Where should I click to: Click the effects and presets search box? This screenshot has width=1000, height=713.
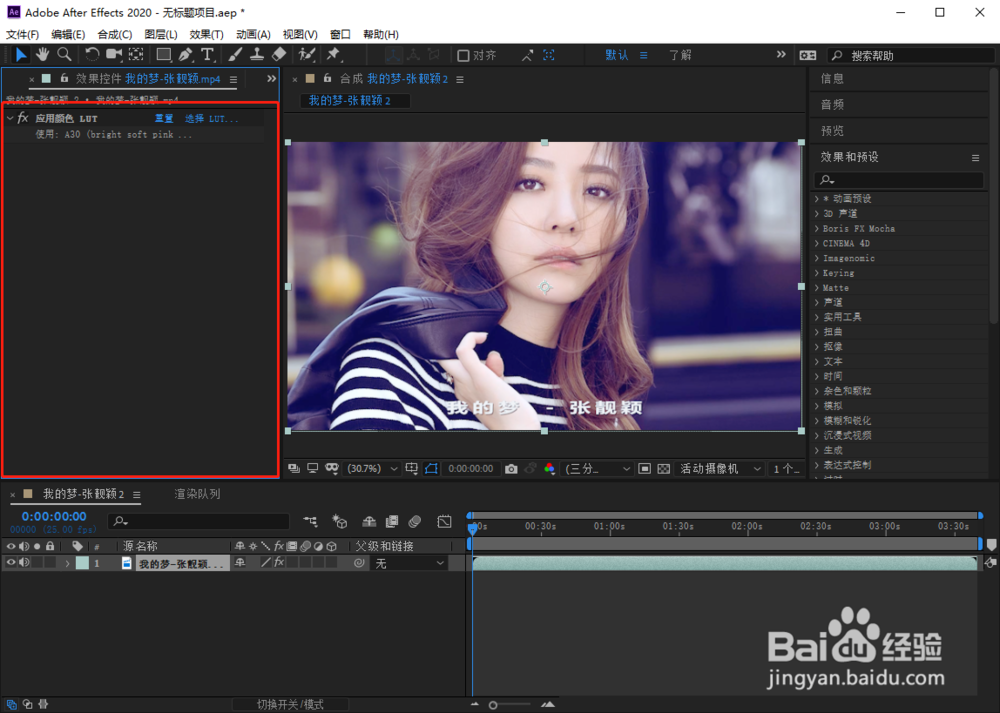point(899,180)
